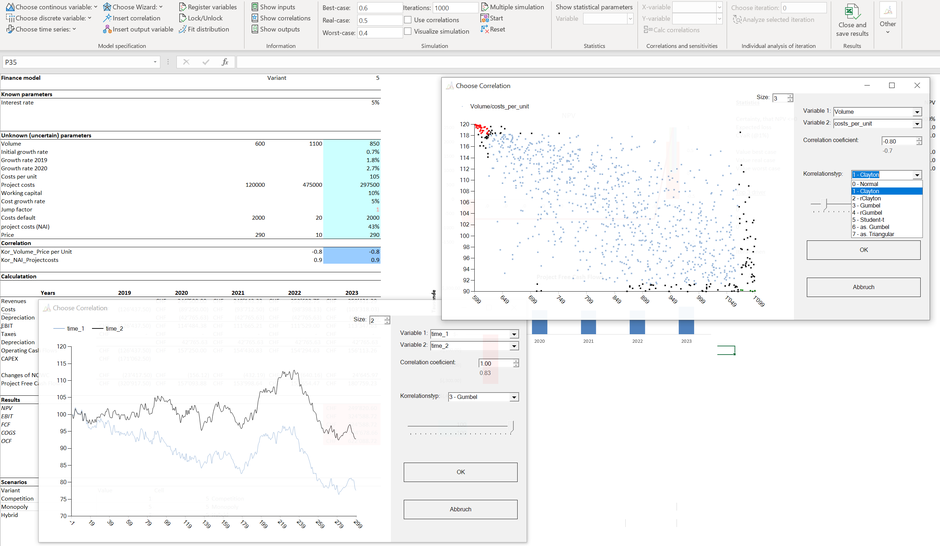Expand the X-variable dropdown
The height and width of the screenshot is (546, 940).
coord(719,7)
